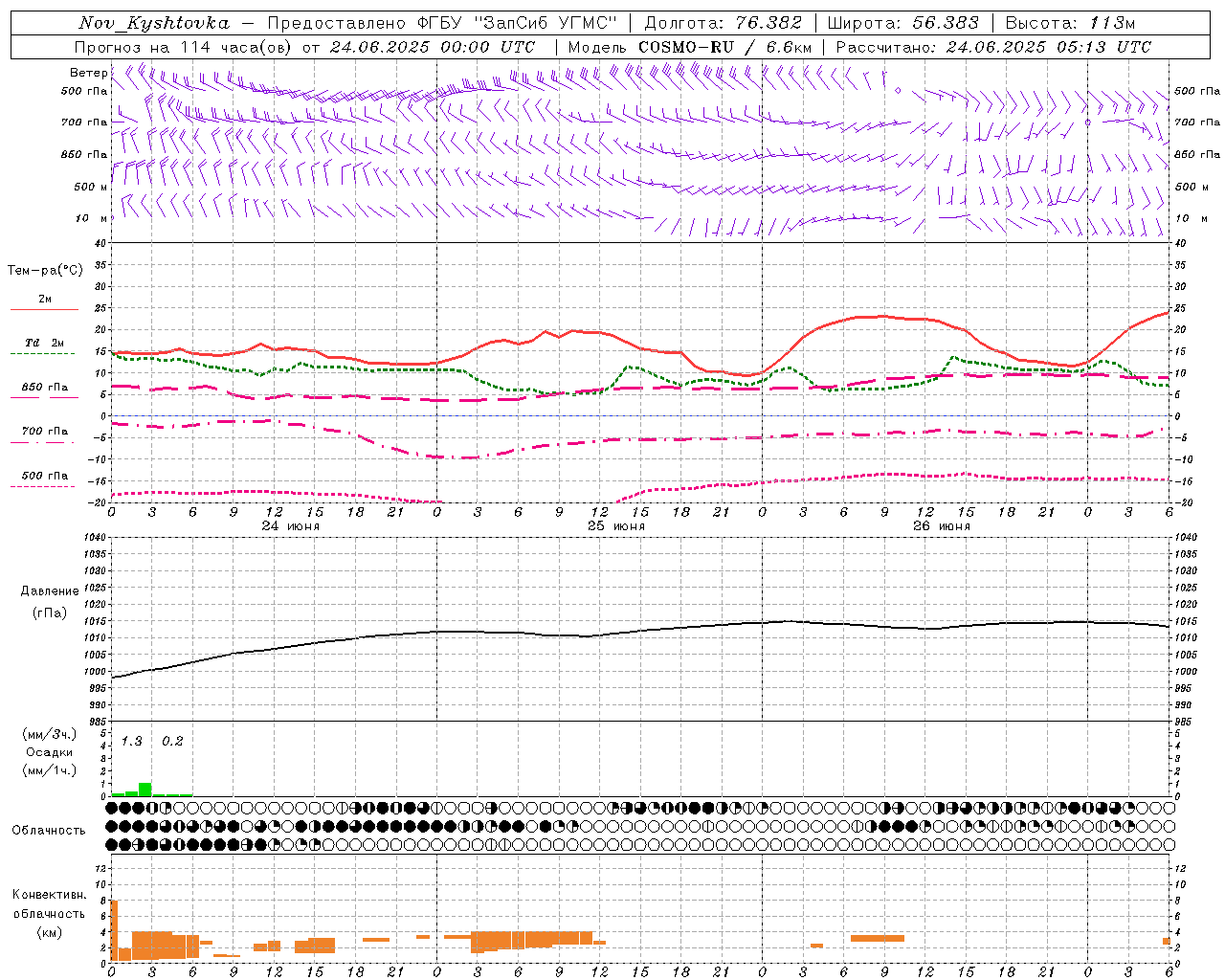Click the model name COSMO-RU
The image size is (1225, 980).
686,47
